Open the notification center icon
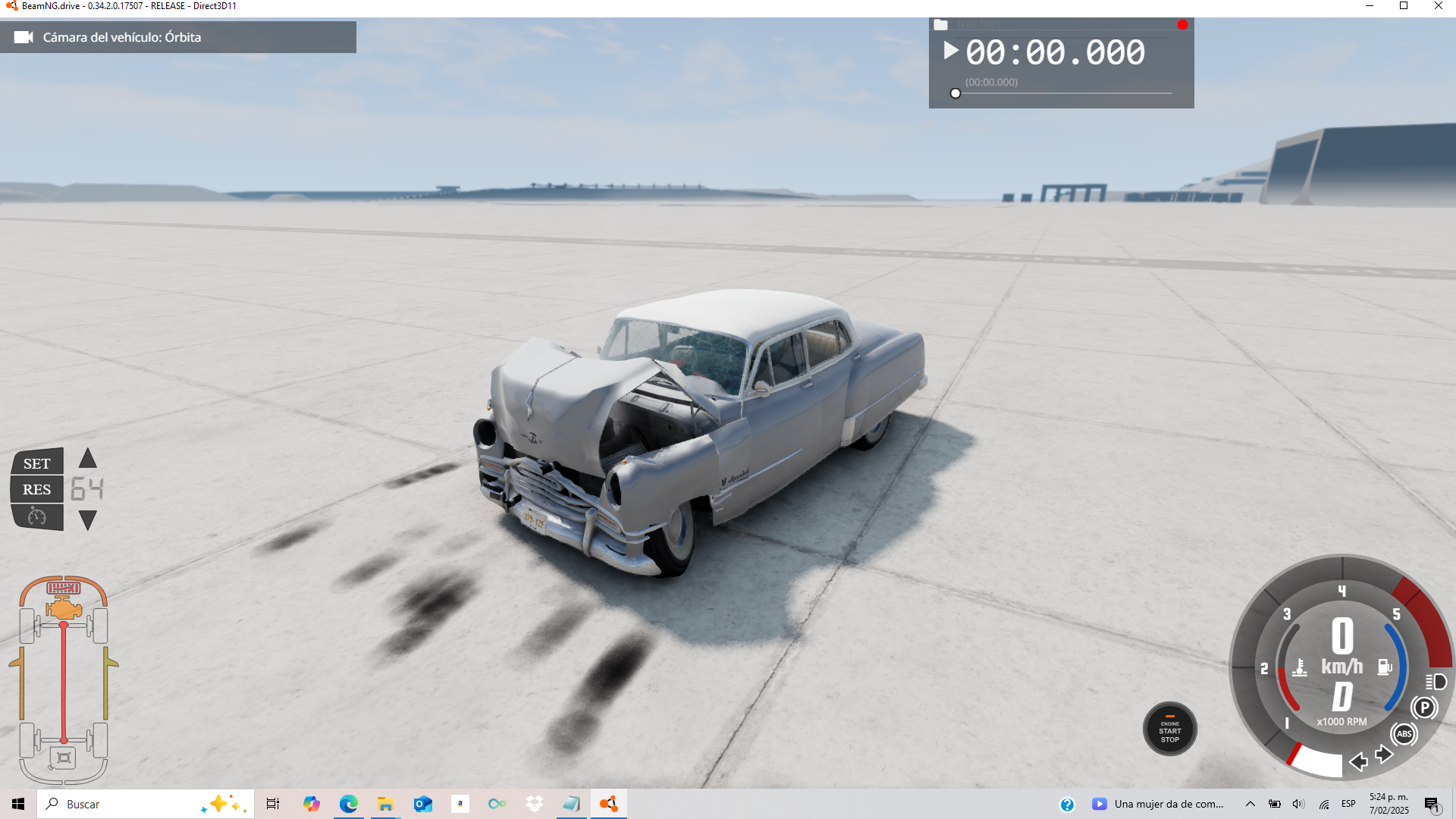Screen dimensions: 1456x819 1432,805
